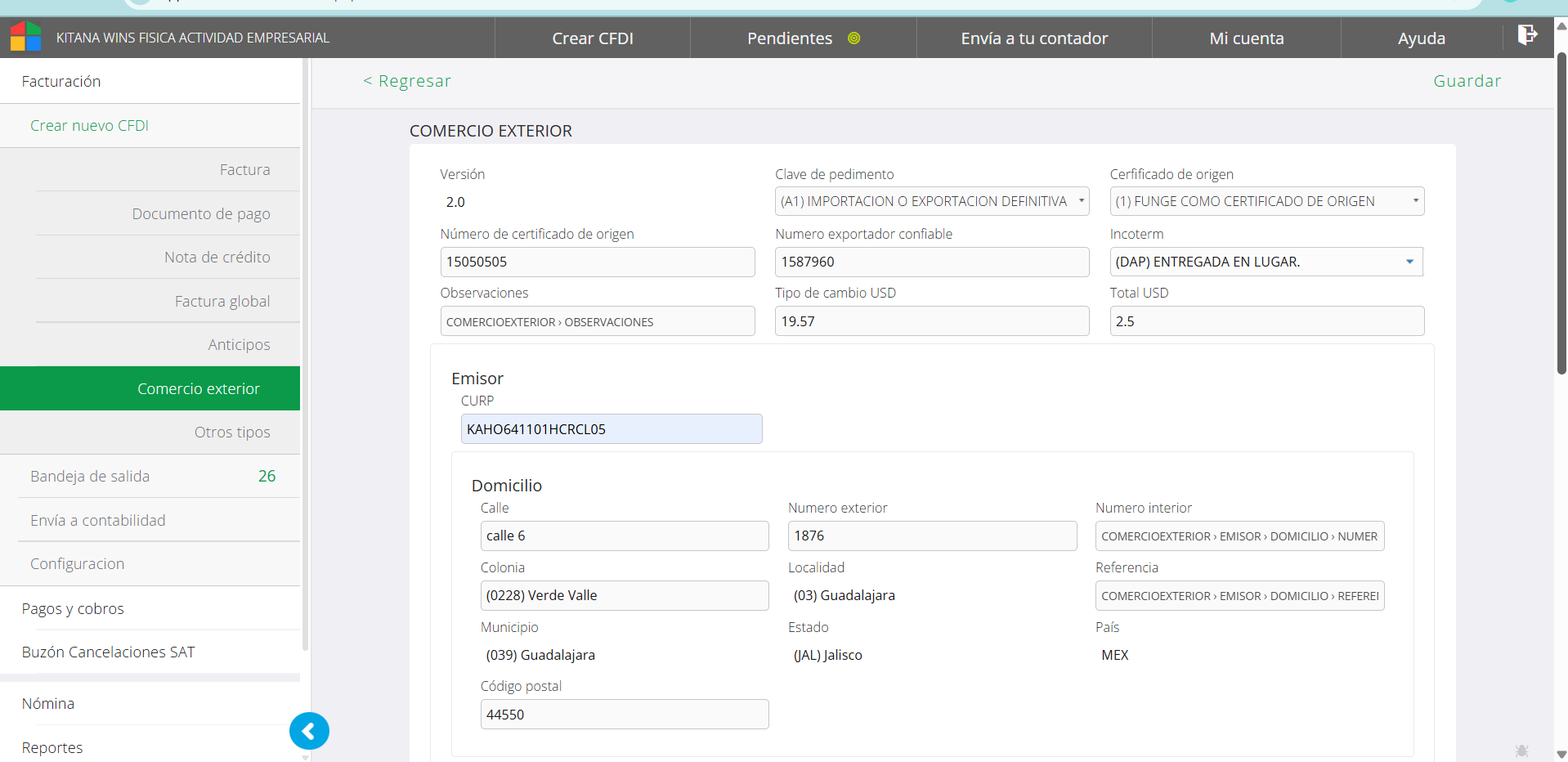This screenshot has height=762, width=1568.
Task: Open the Ayuda menu
Action: coord(1421,38)
